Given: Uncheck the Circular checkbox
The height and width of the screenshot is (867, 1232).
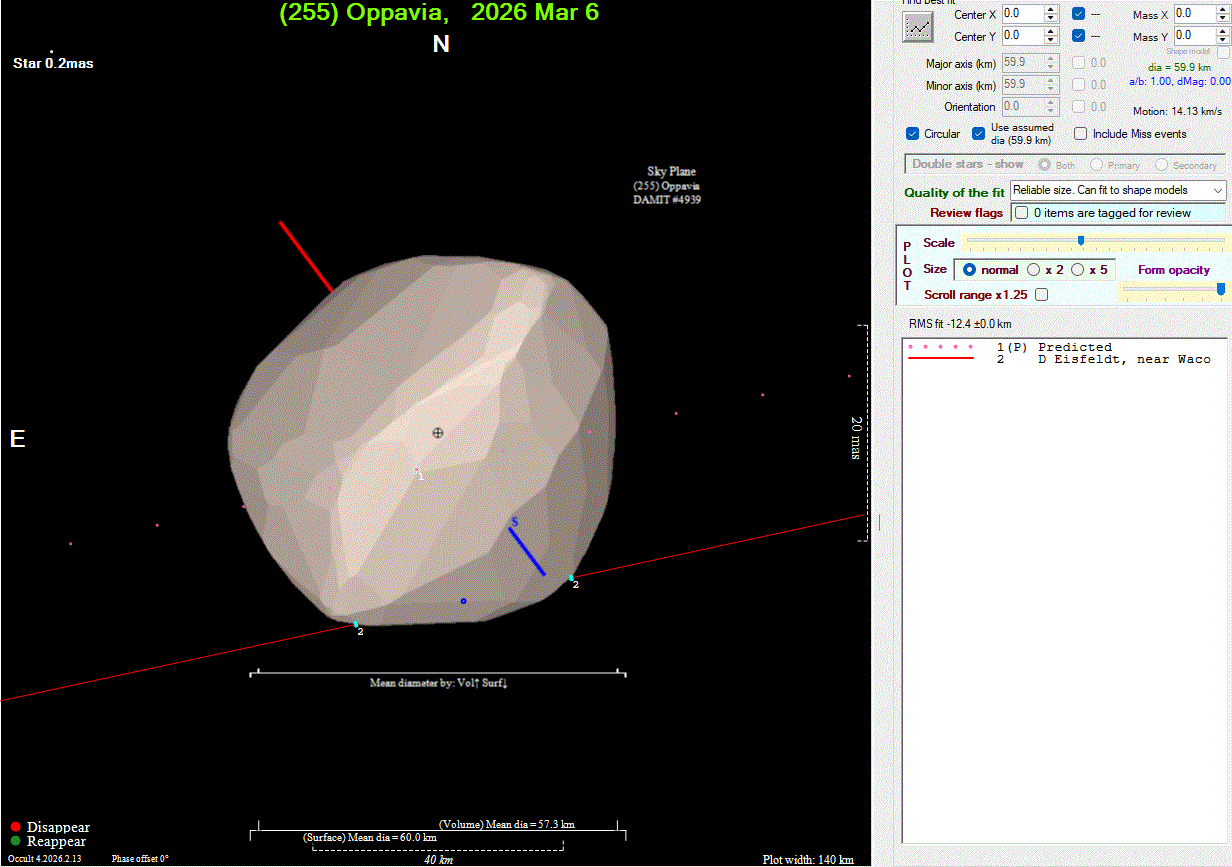Looking at the screenshot, I should pyautogui.click(x=913, y=134).
